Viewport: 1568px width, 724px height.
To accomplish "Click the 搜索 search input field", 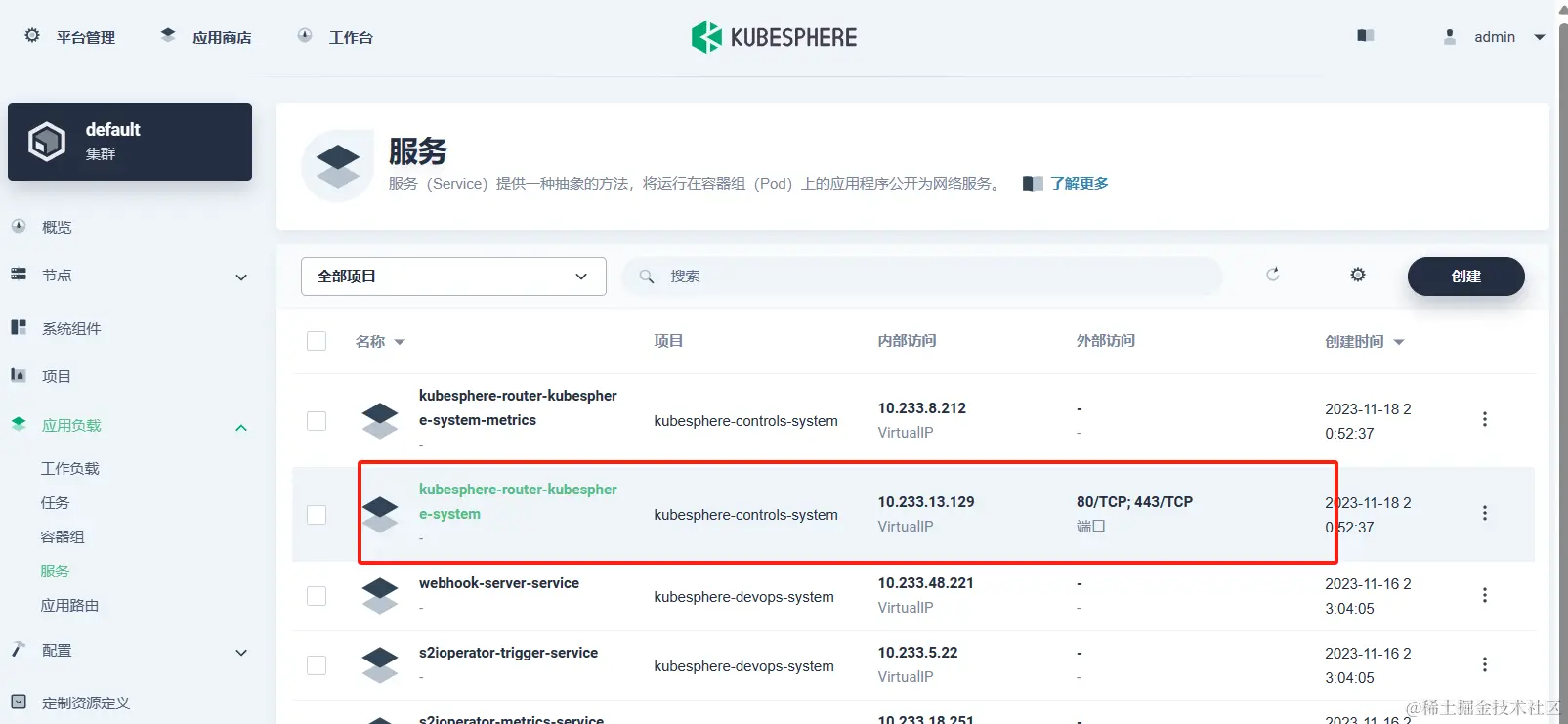I will pos(922,277).
